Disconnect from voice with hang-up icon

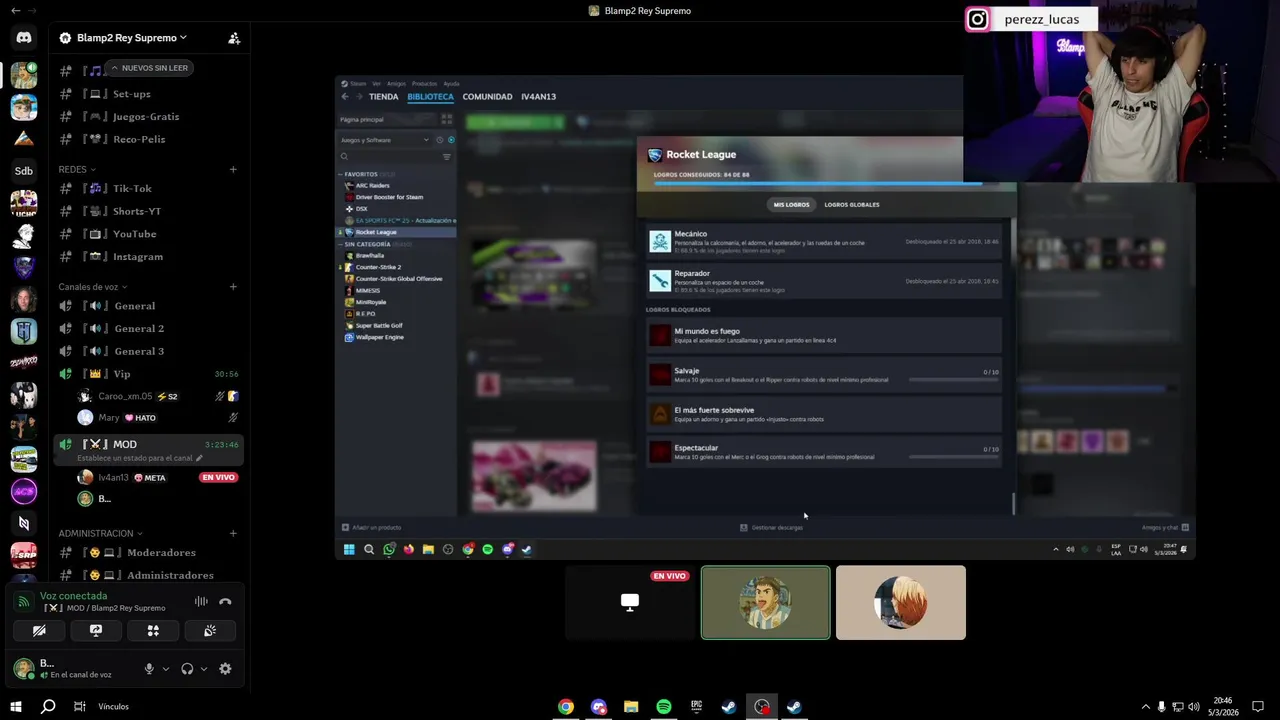(225, 601)
